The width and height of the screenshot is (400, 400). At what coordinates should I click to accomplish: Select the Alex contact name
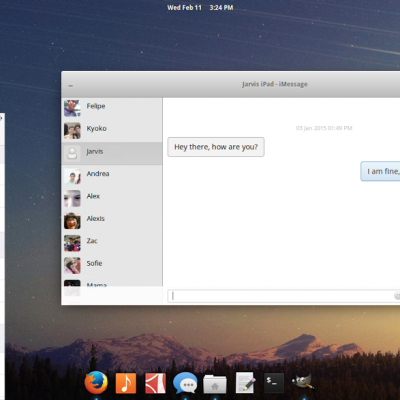[93, 196]
